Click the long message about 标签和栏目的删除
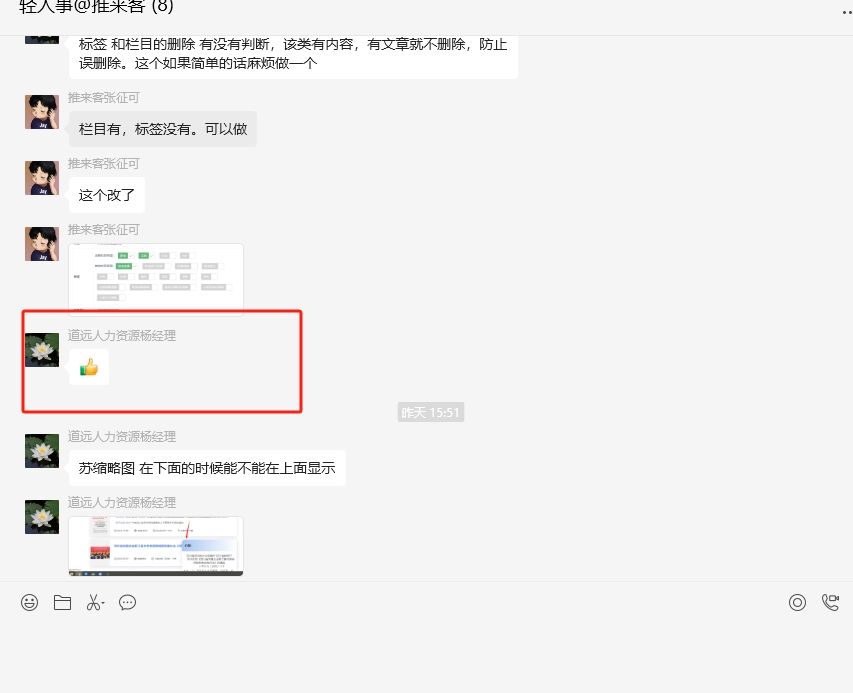Image resolution: width=853 pixels, height=693 pixels. coord(293,54)
